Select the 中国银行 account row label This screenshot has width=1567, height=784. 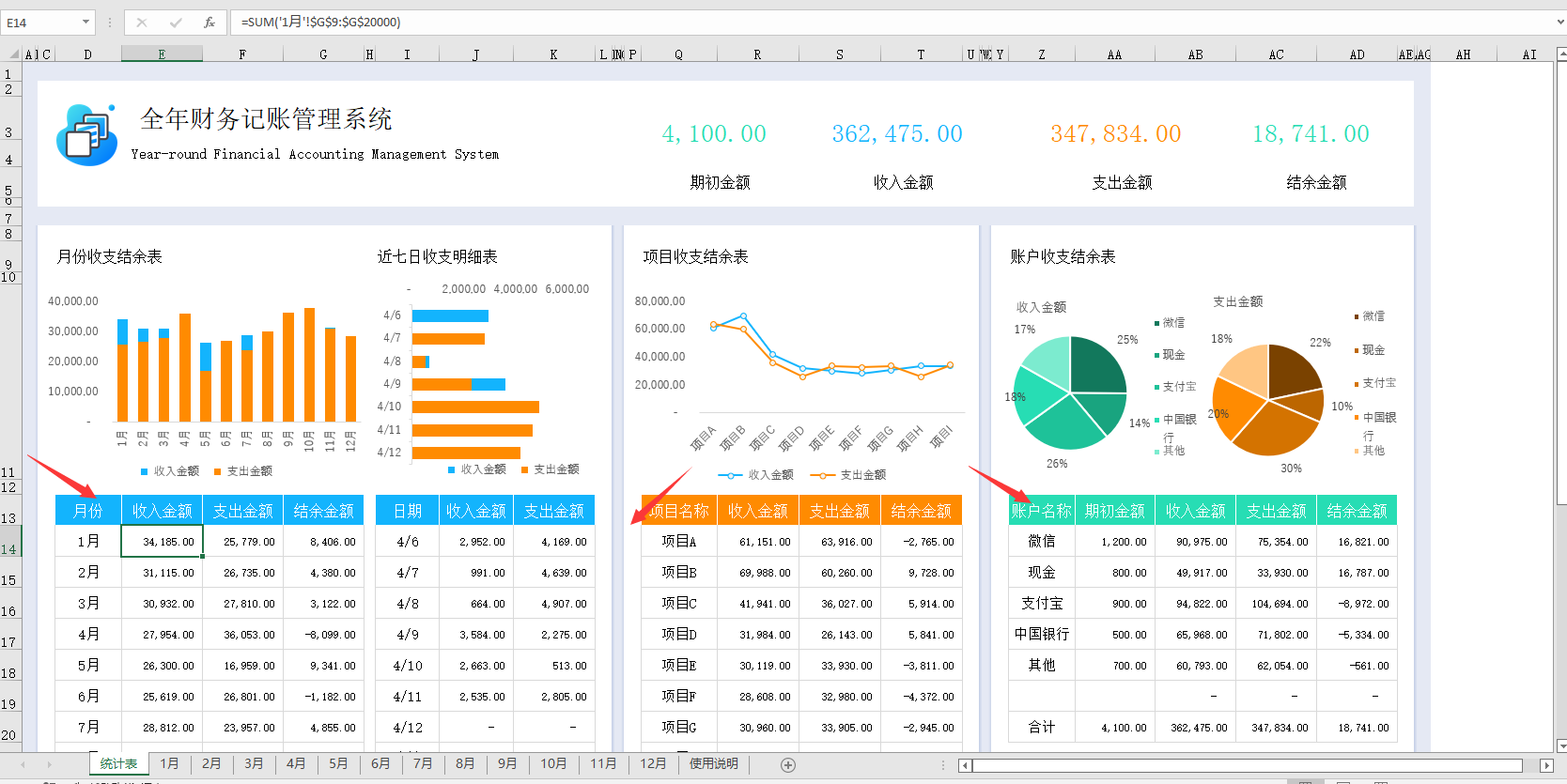(x=1042, y=635)
